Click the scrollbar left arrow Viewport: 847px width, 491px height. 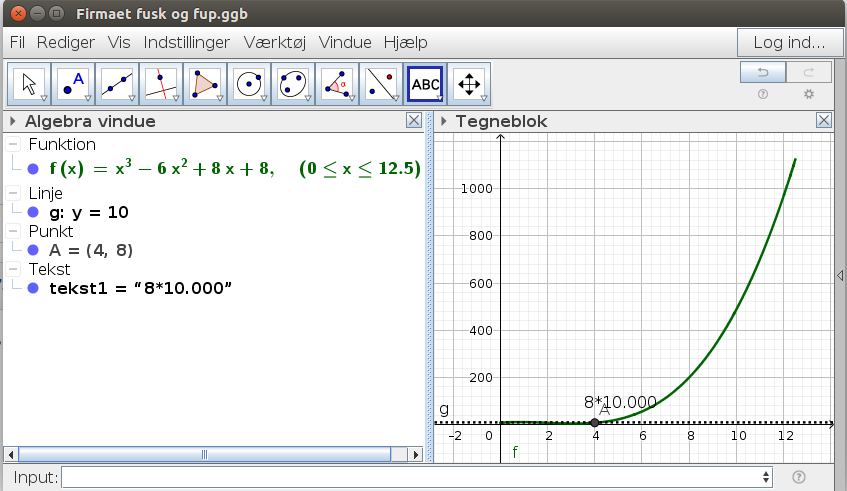tap(11, 454)
